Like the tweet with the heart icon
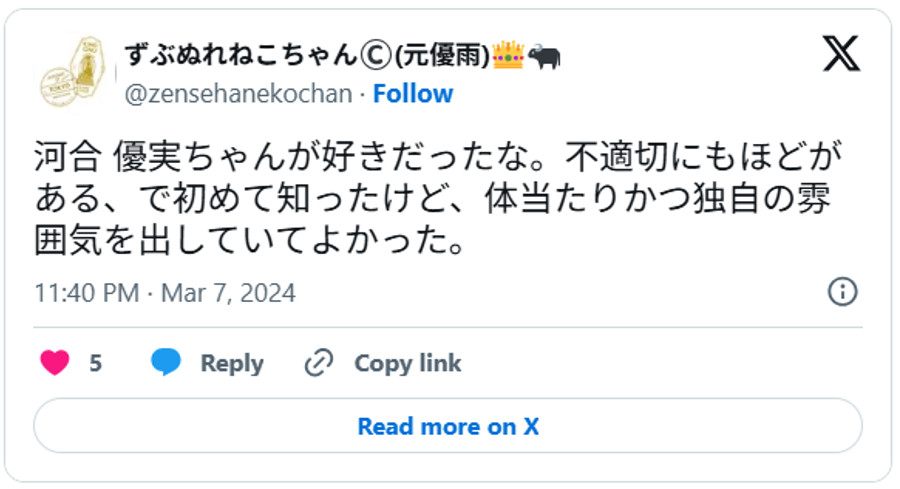 coord(55,363)
